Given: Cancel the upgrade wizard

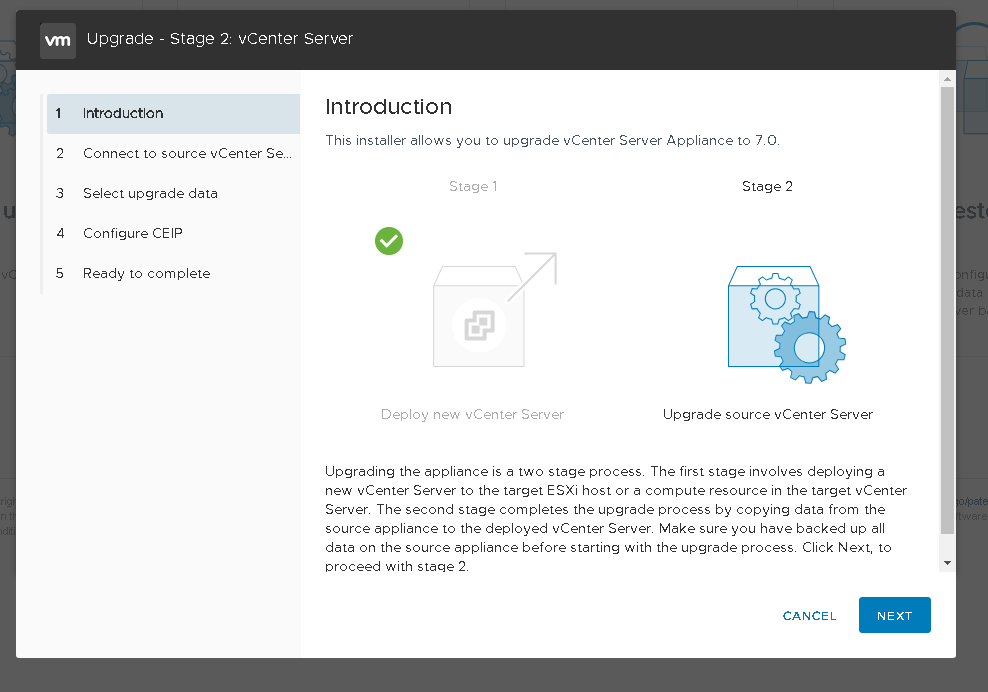Looking at the screenshot, I should click(809, 616).
